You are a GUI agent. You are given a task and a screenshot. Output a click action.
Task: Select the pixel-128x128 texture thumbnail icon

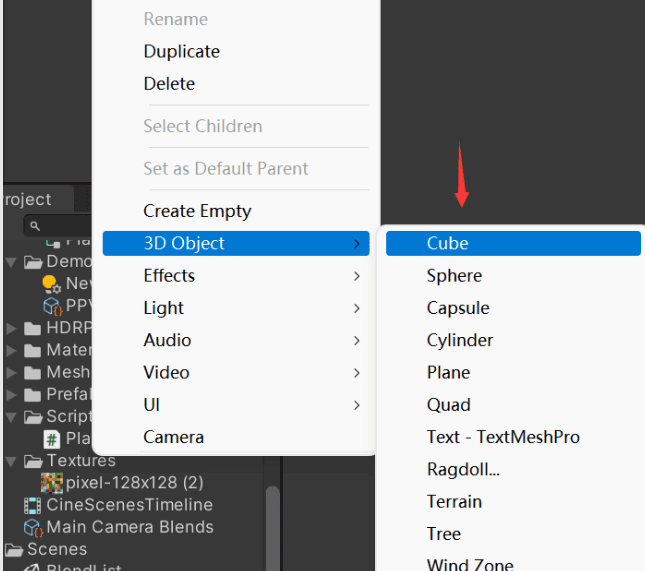tap(52, 483)
